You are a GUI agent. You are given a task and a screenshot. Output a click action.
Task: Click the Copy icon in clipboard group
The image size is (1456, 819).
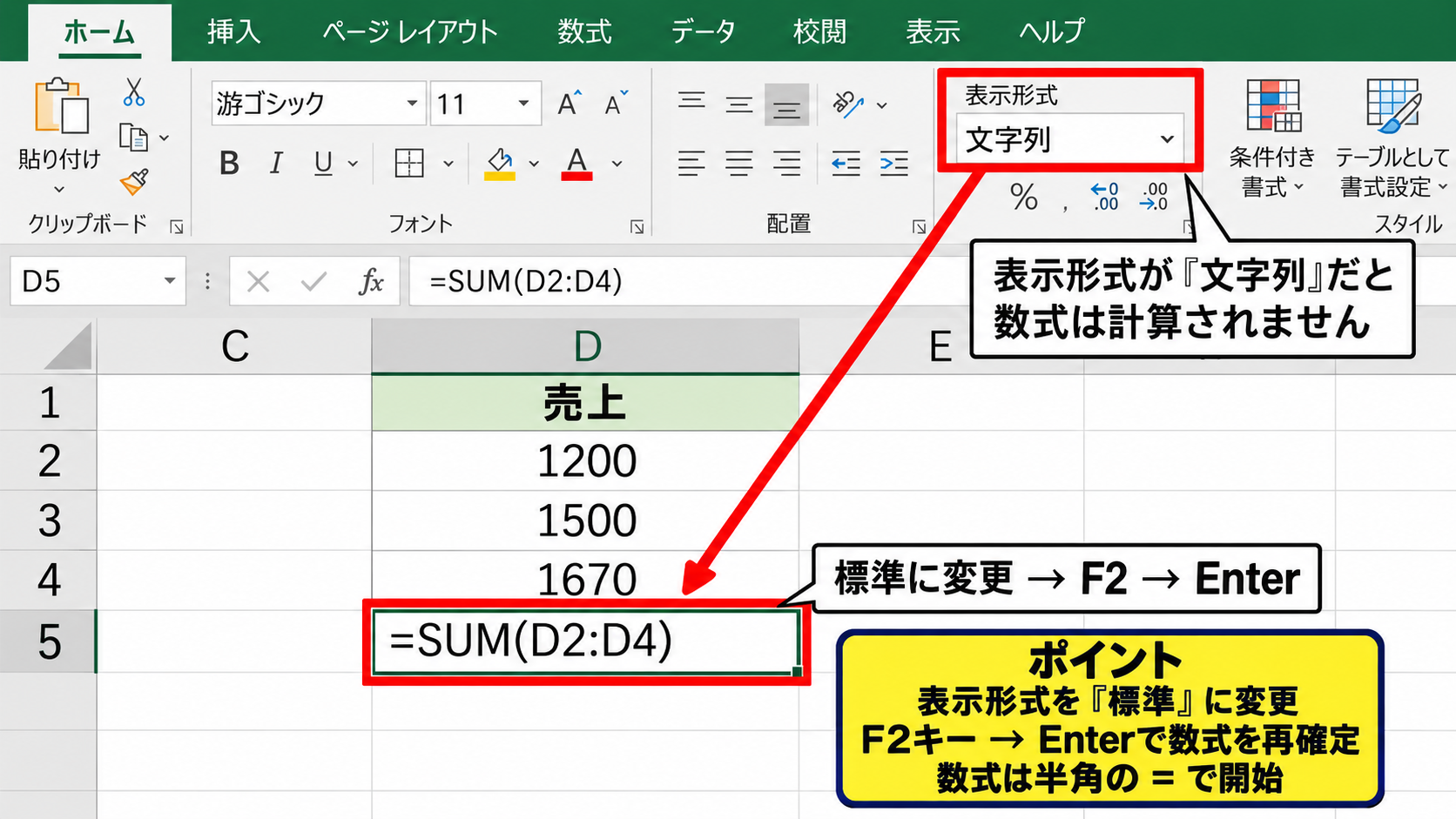133,138
